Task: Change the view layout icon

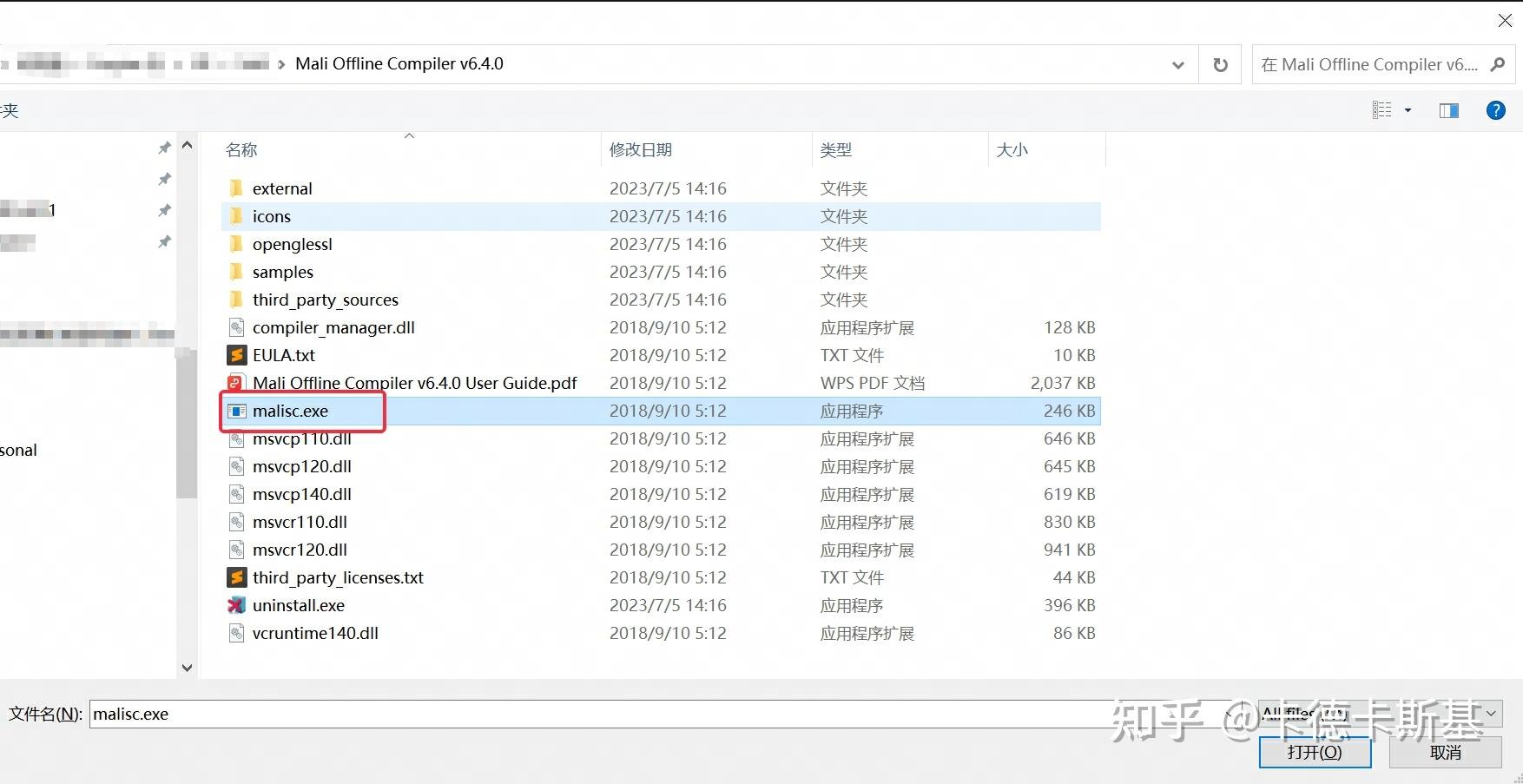Action: tap(1381, 110)
